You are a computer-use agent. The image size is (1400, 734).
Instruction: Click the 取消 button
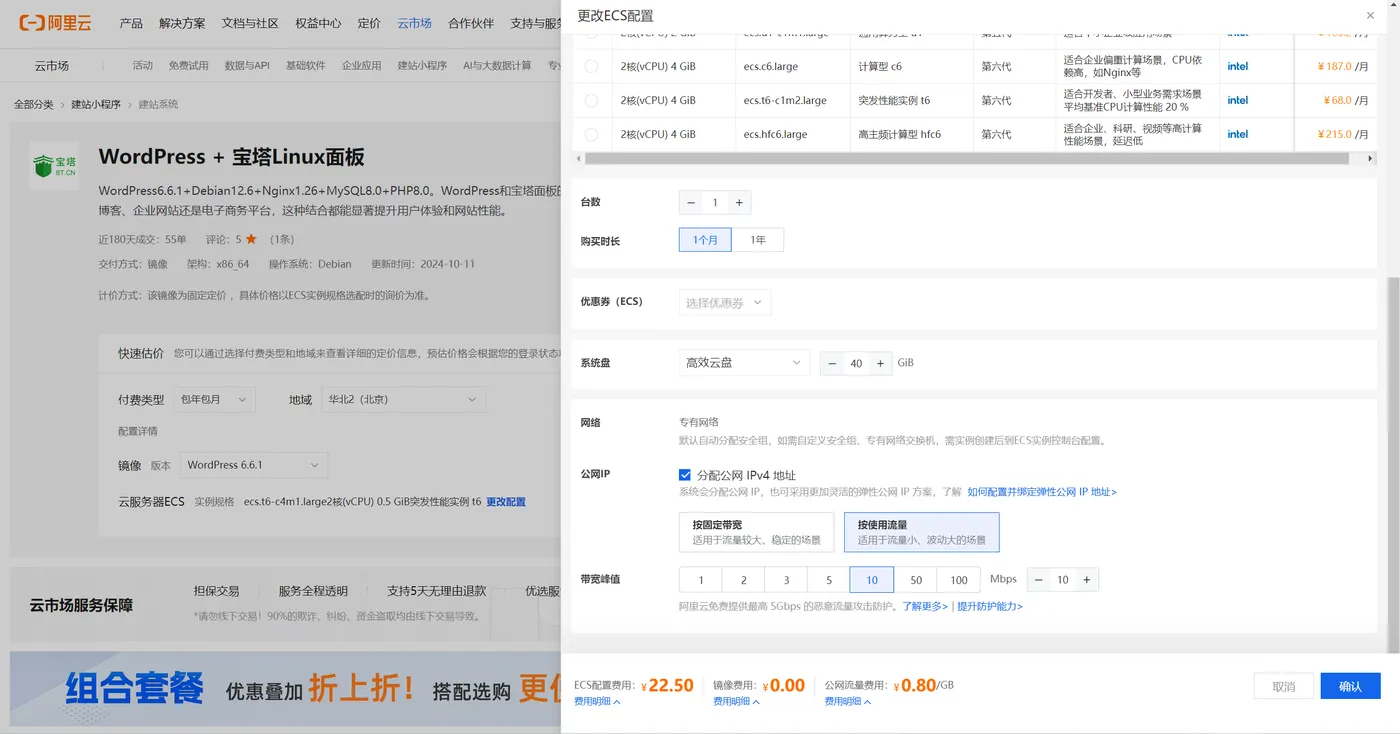click(x=1284, y=686)
